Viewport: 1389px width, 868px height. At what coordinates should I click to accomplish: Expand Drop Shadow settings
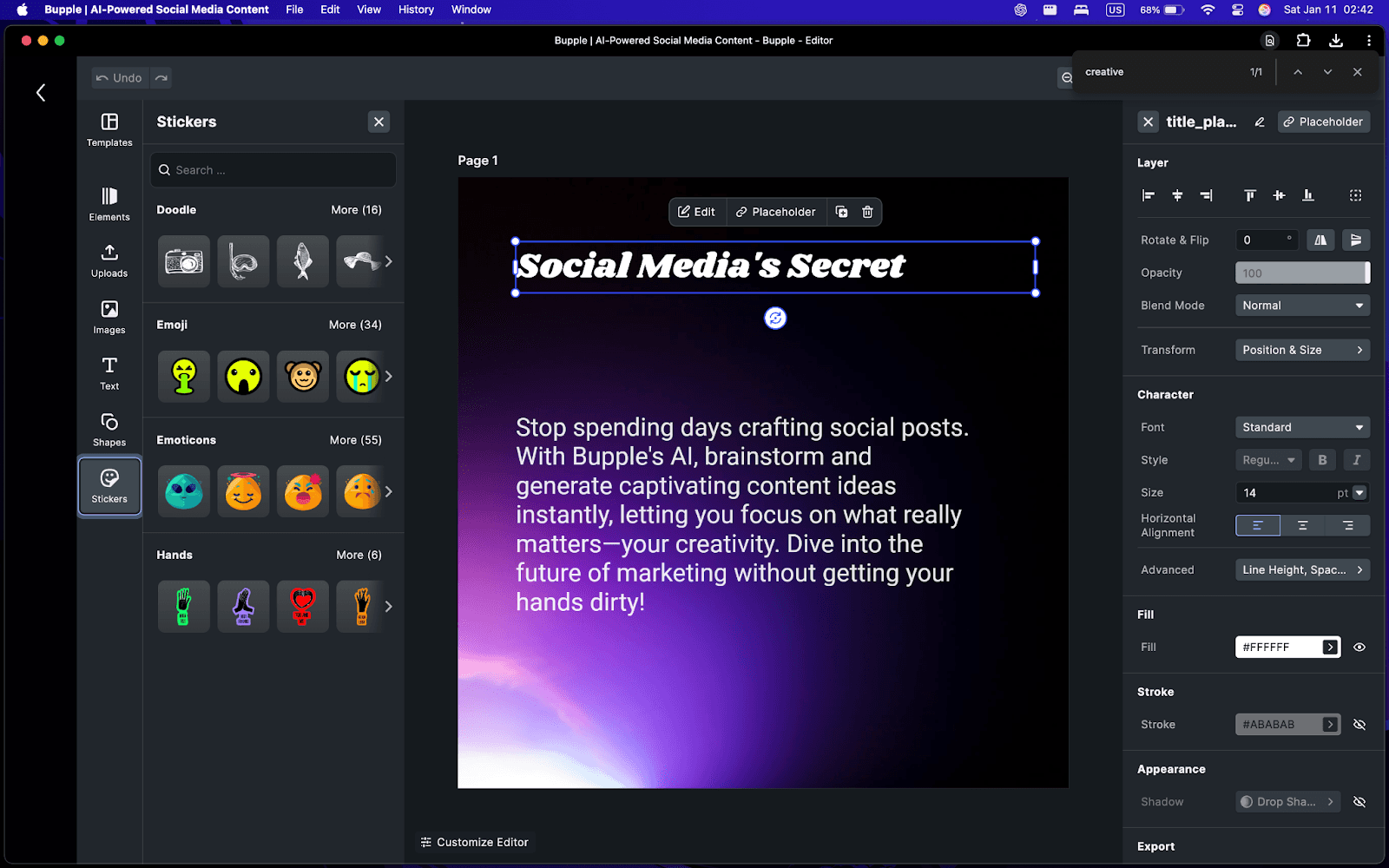click(1288, 802)
